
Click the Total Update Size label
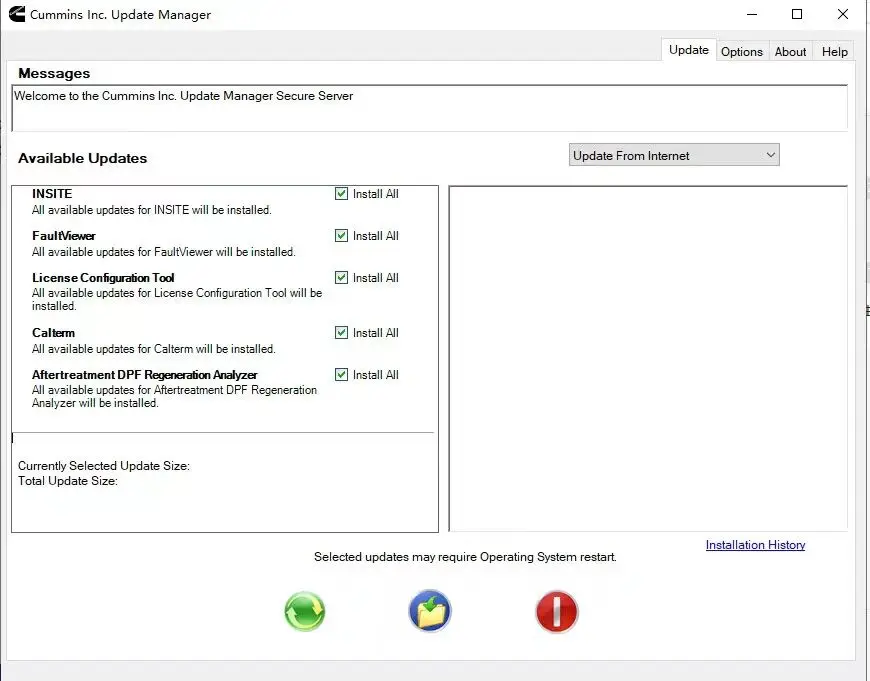point(68,481)
